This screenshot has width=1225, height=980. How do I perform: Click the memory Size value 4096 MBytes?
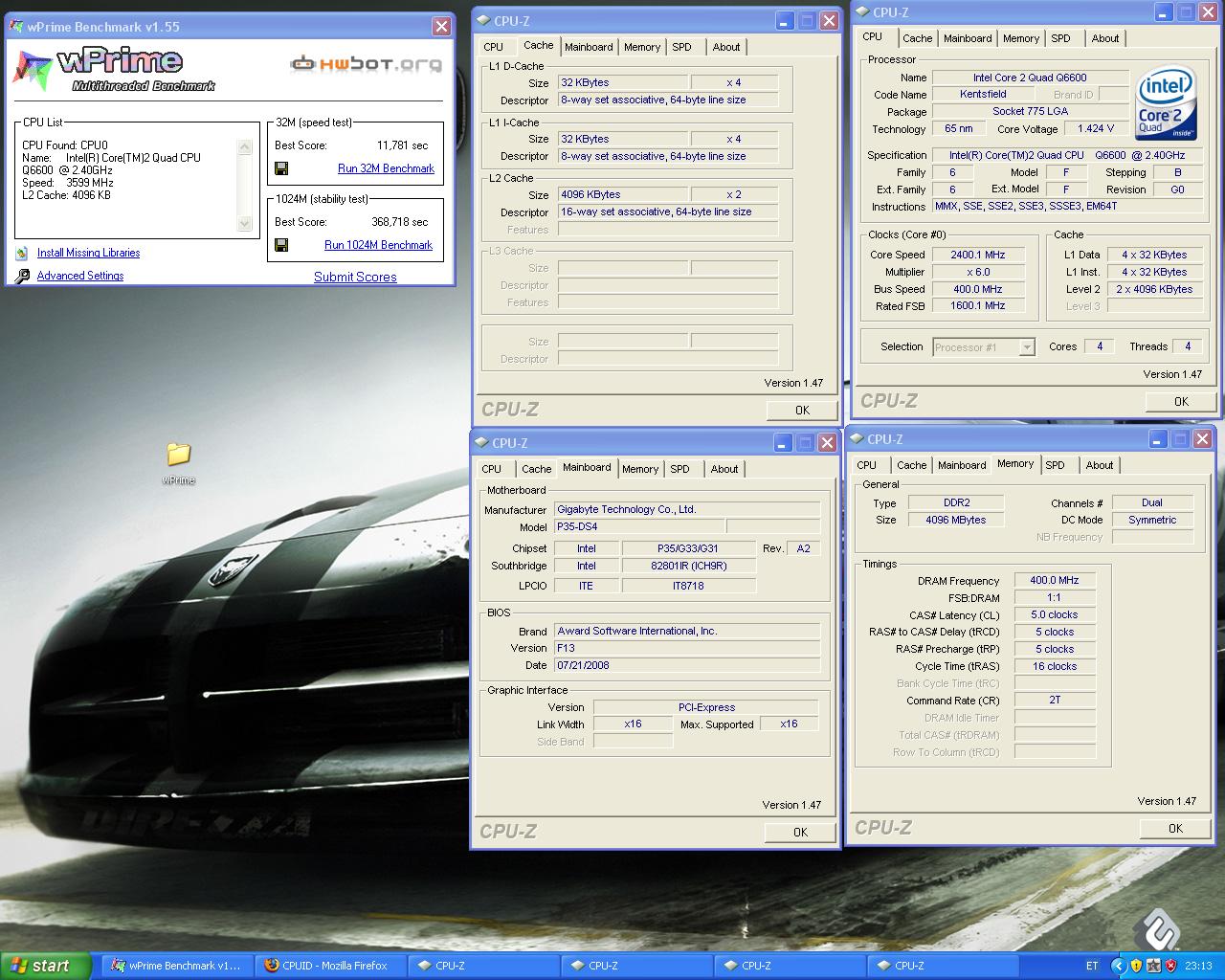point(955,521)
